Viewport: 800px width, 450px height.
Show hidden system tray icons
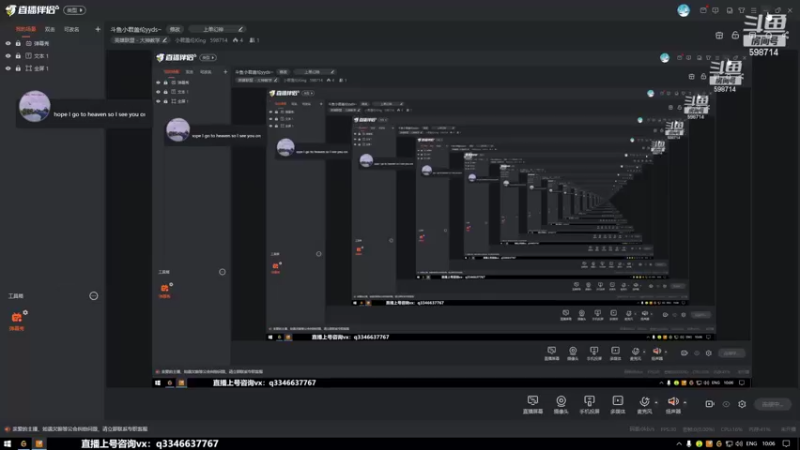679,444
